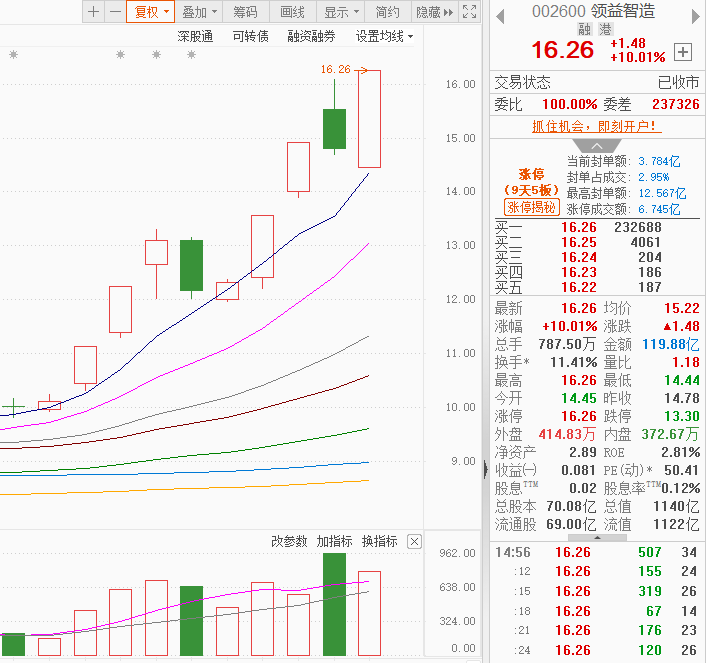The image size is (706, 663).
Task: Toggle the 融资融券 overlay option
Action: (x=311, y=36)
